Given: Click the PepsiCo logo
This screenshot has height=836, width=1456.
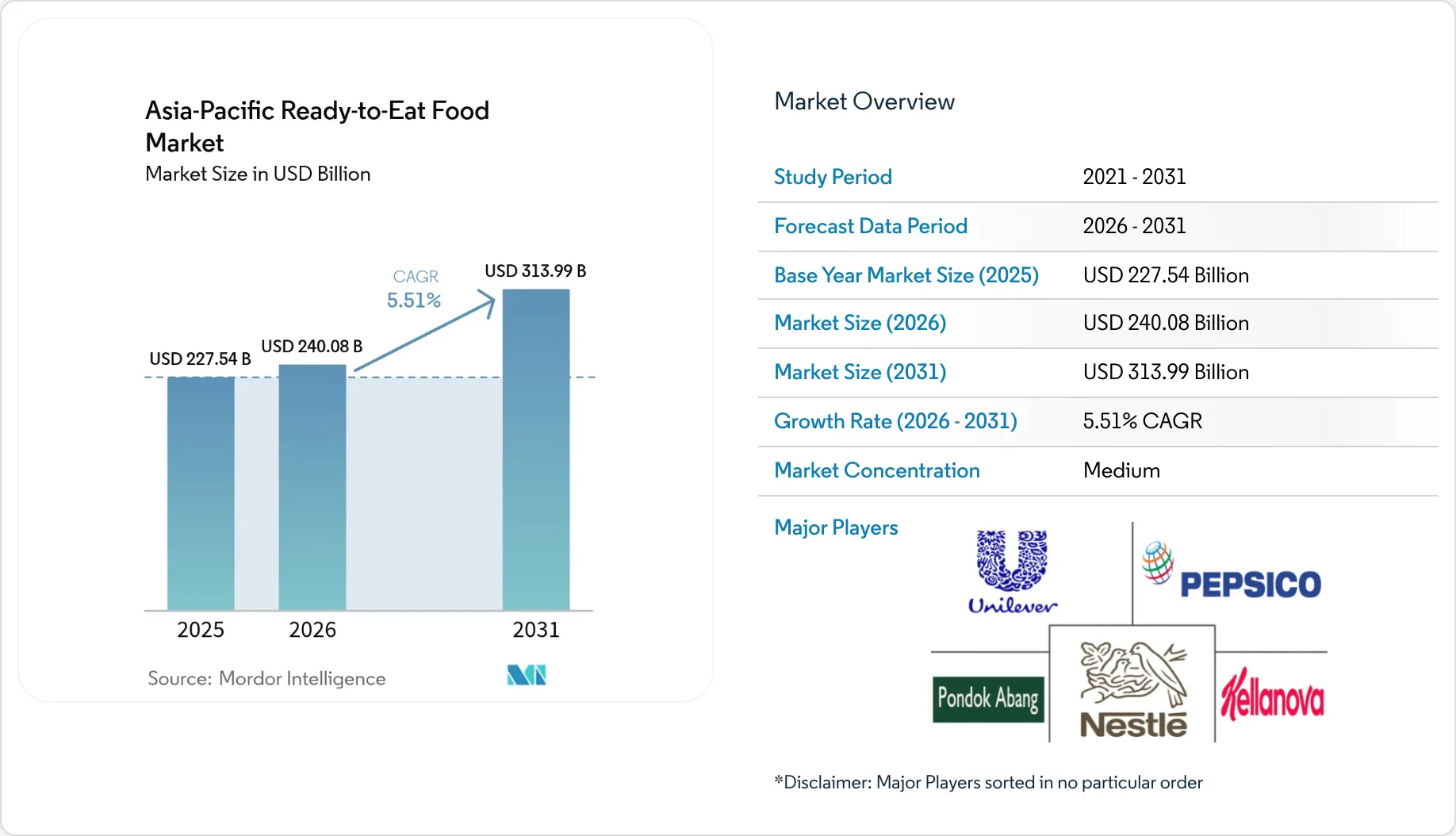Looking at the screenshot, I should pos(1231,571).
